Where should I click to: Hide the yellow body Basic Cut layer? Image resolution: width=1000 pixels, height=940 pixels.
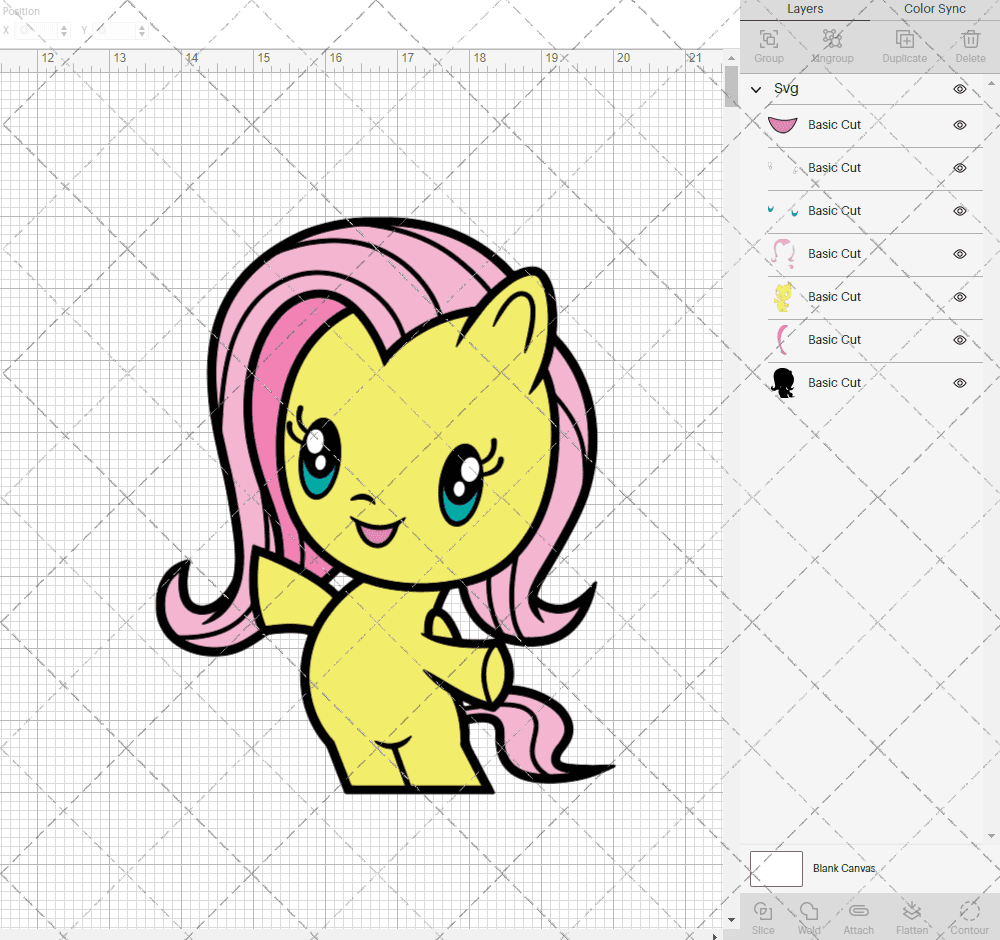pos(960,297)
